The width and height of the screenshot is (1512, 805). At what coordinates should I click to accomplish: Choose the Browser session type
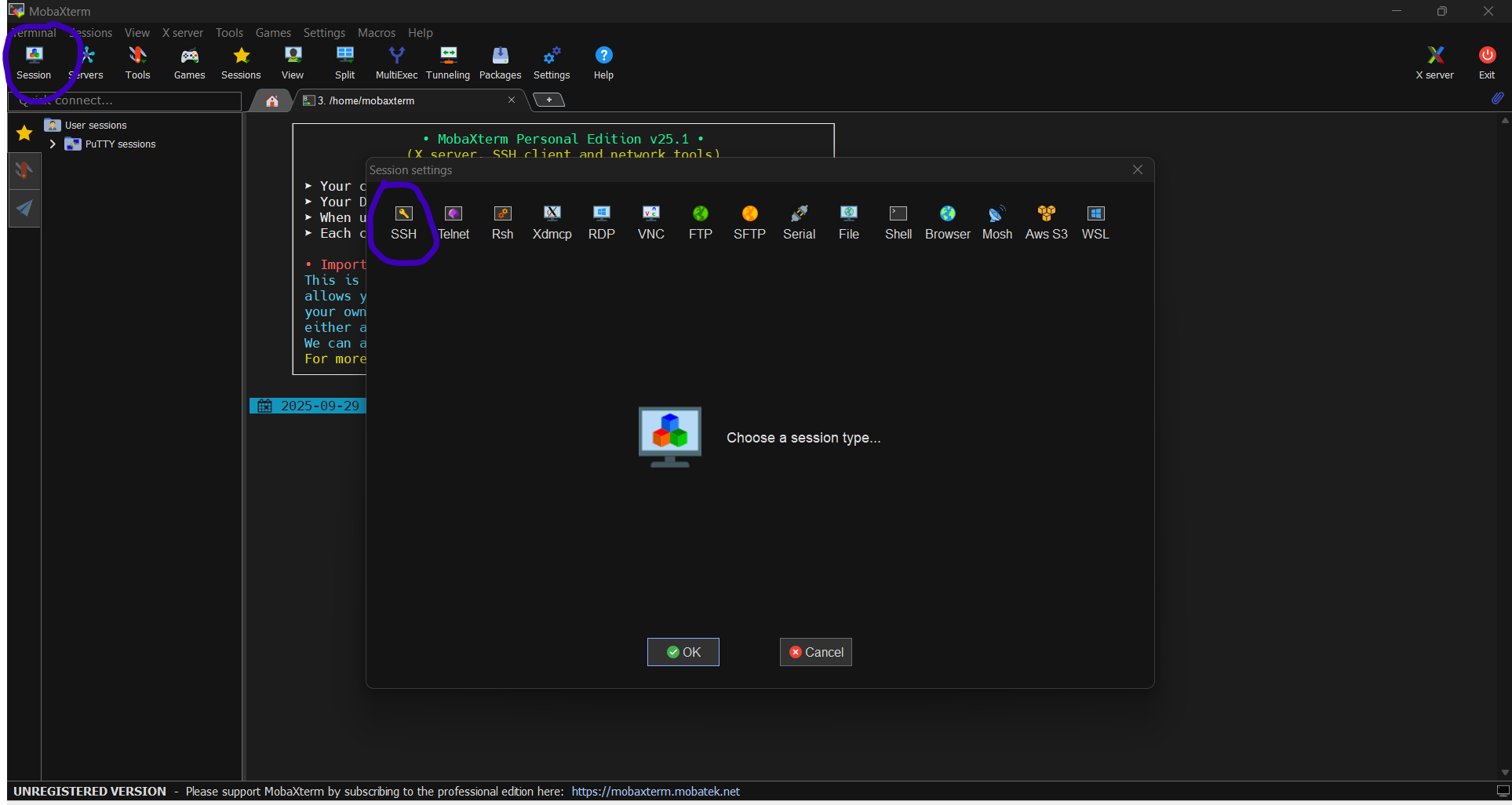pyautogui.click(x=947, y=222)
